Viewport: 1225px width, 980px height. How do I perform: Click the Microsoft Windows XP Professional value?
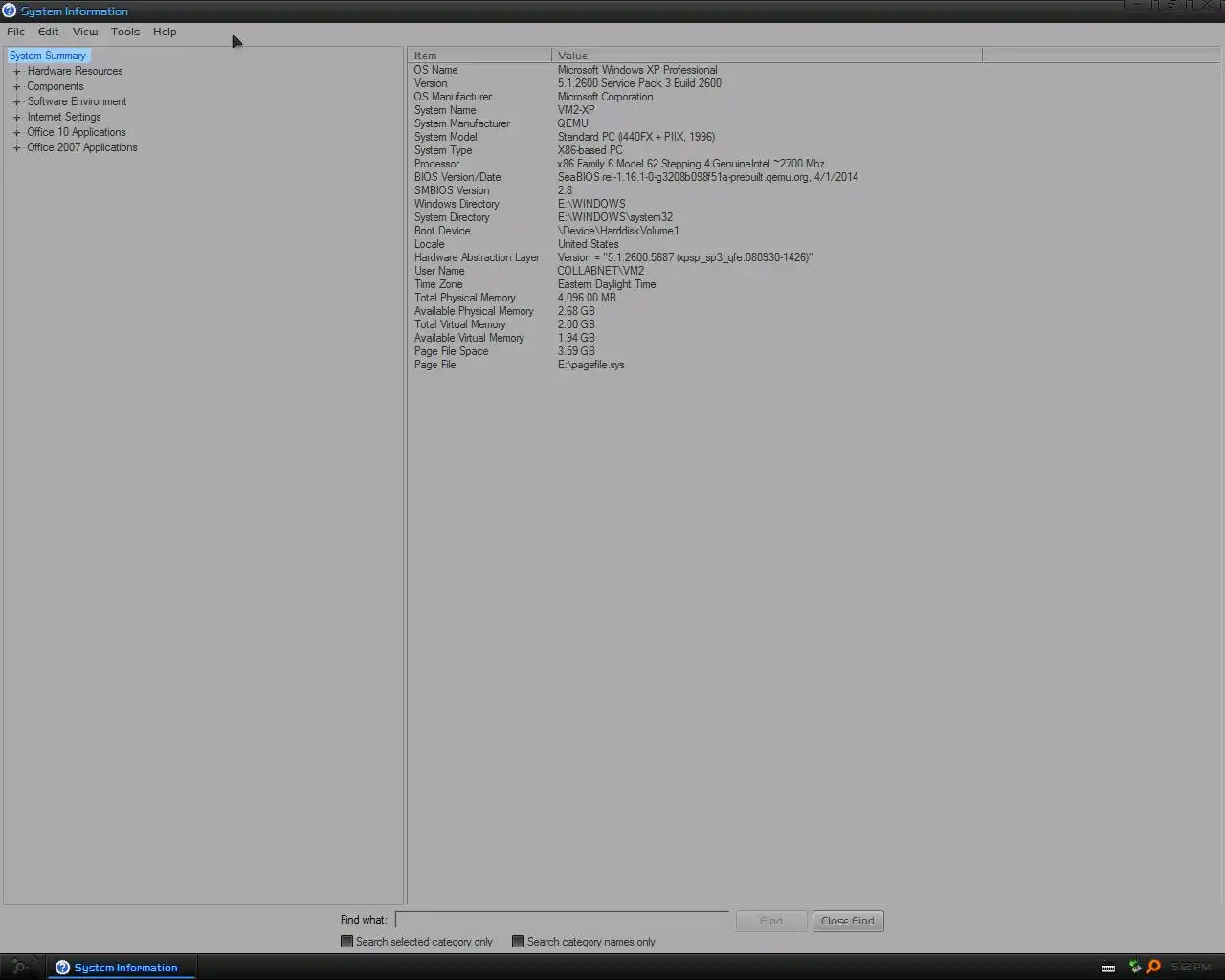tap(637, 70)
